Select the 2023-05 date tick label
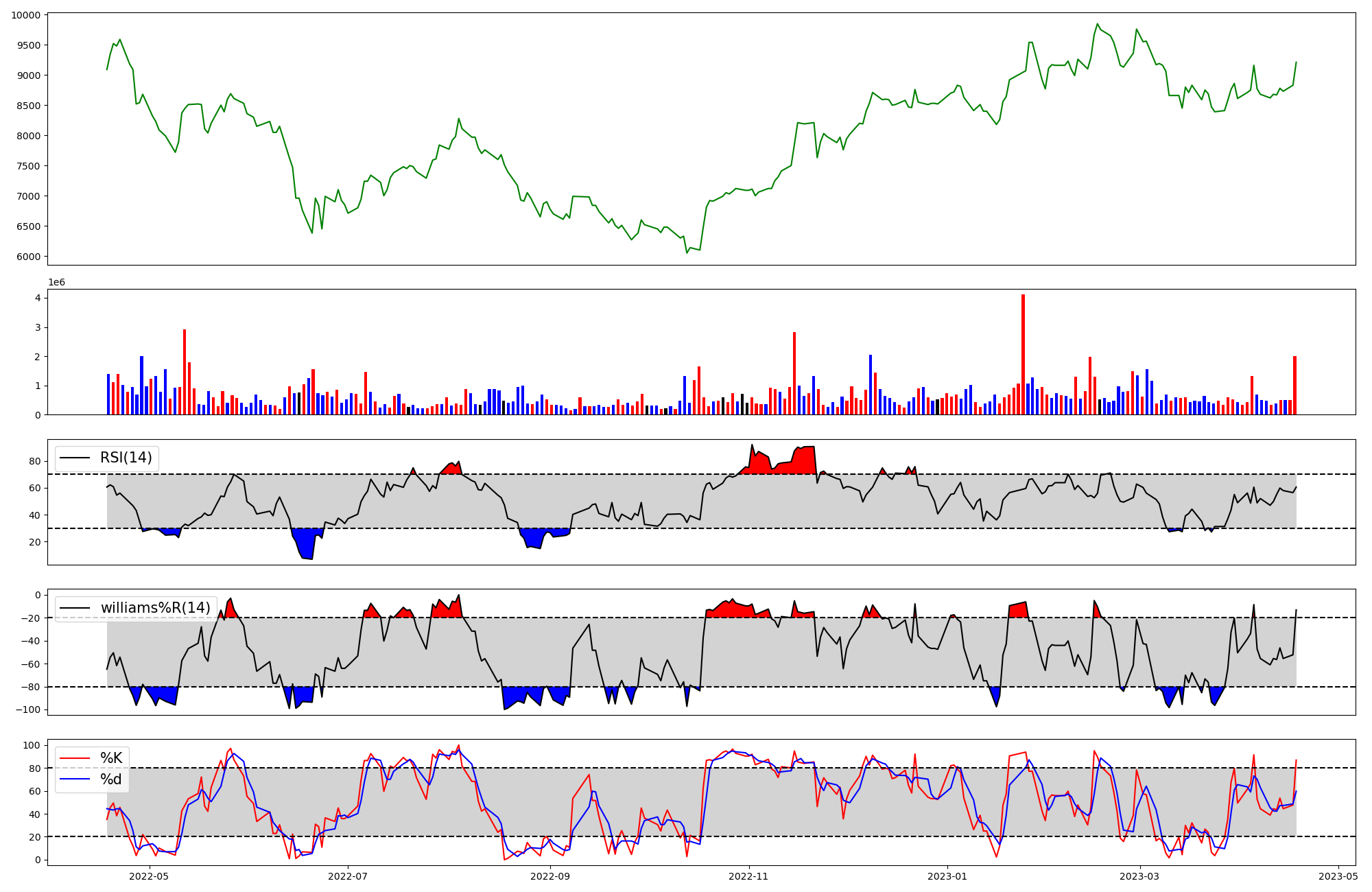 pyautogui.click(x=1338, y=876)
